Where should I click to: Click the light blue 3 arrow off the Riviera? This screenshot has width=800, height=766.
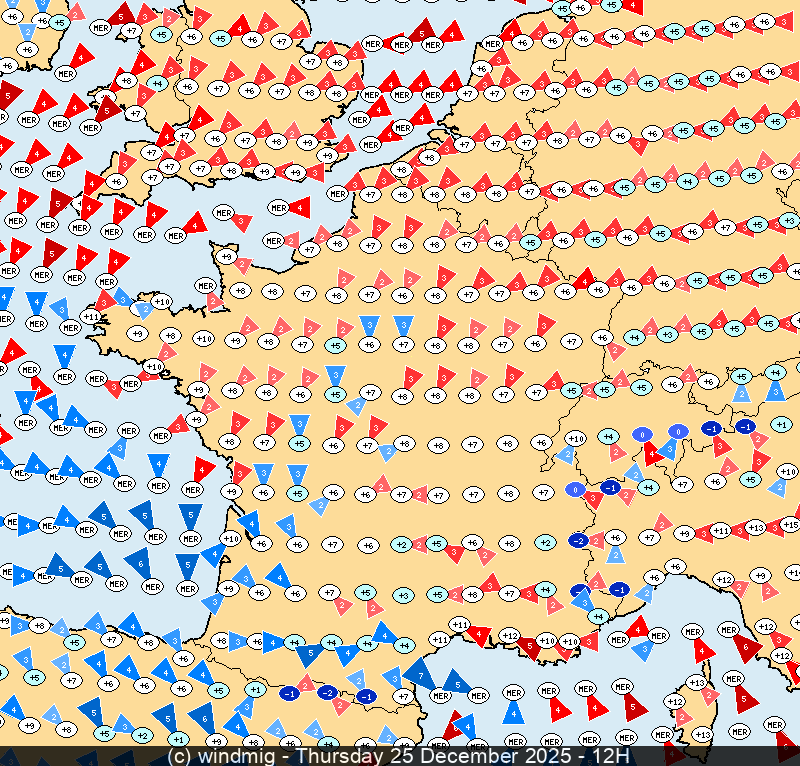pos(640,650)
